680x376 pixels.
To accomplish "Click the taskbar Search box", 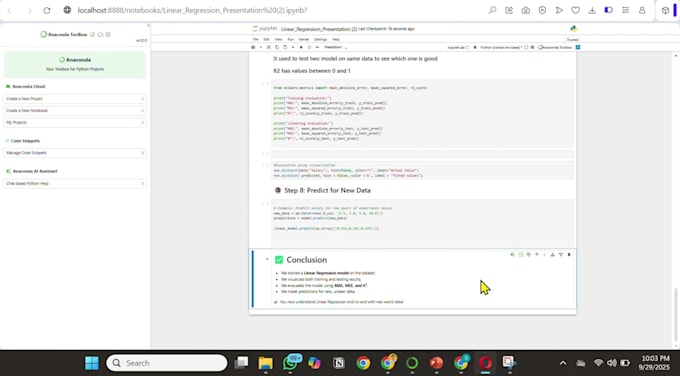I will tap(167, 363).
